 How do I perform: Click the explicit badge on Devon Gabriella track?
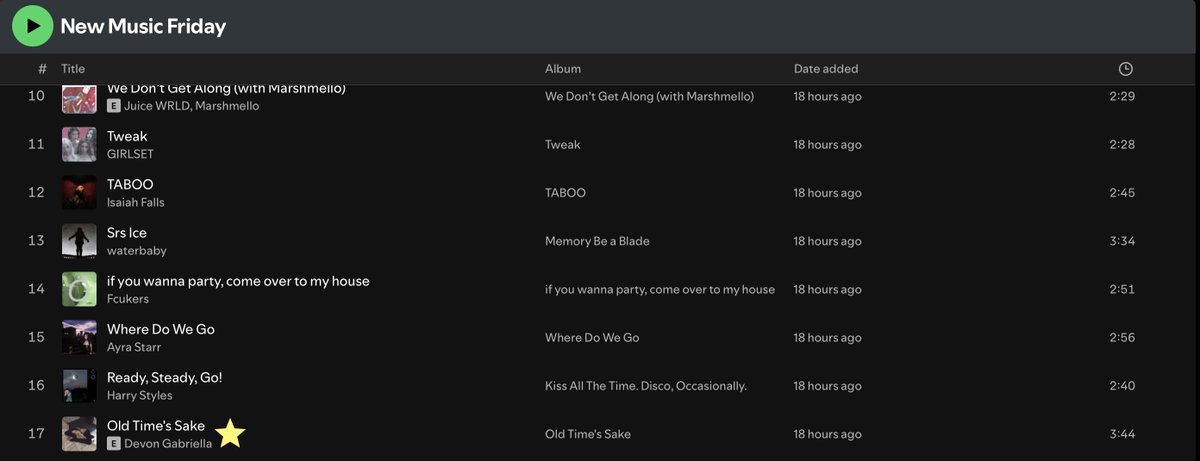click(x=114, y=443)
